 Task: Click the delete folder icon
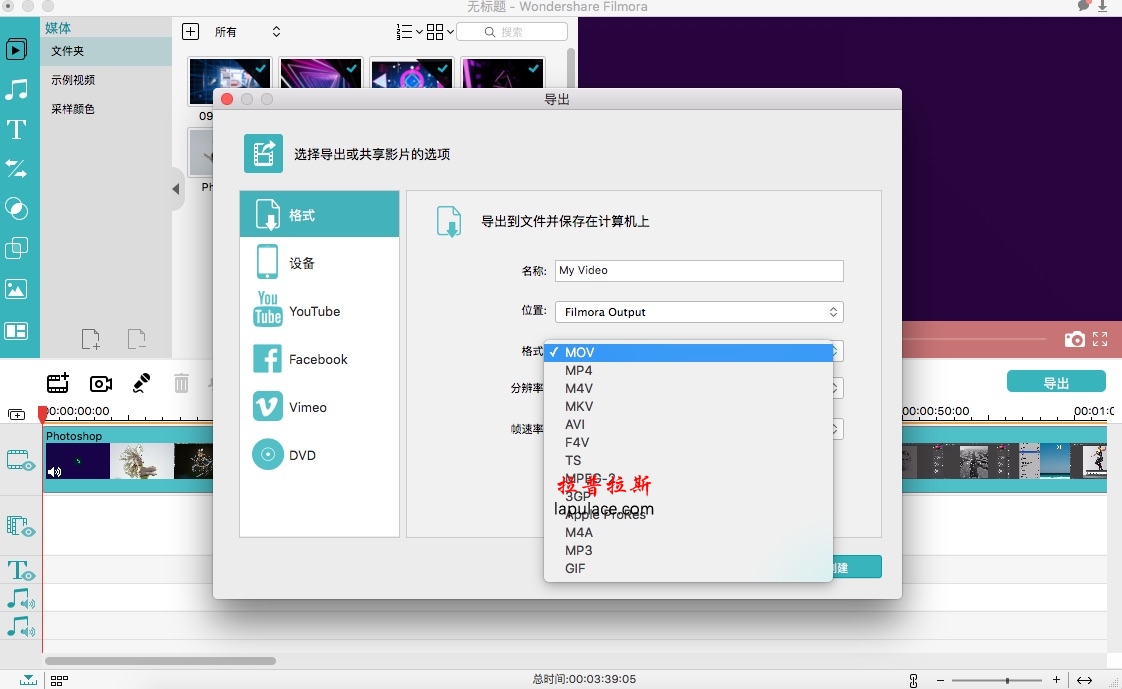[x=137, y=338]
